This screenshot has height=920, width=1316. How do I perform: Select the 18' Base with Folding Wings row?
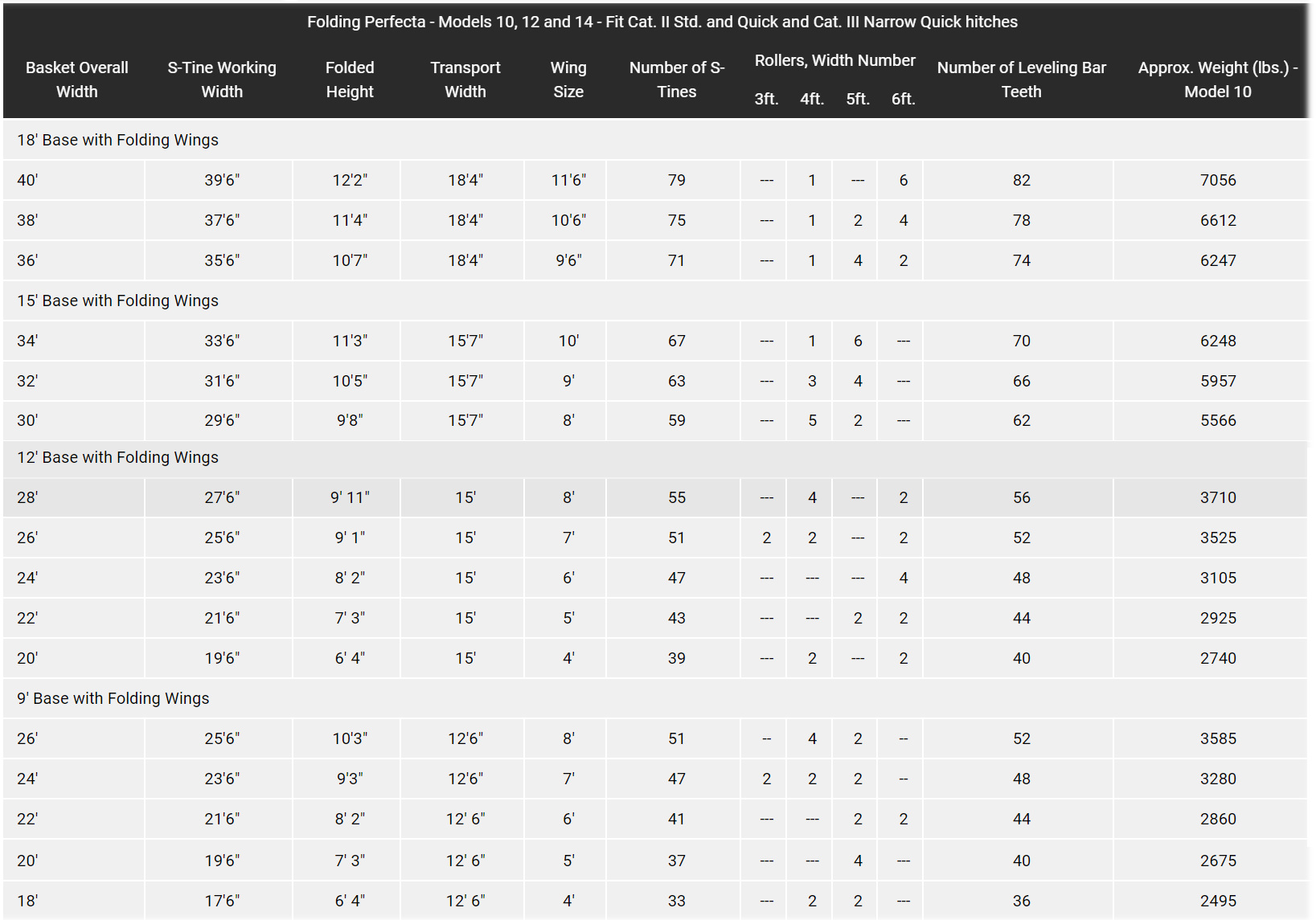[x=118, y=140]
